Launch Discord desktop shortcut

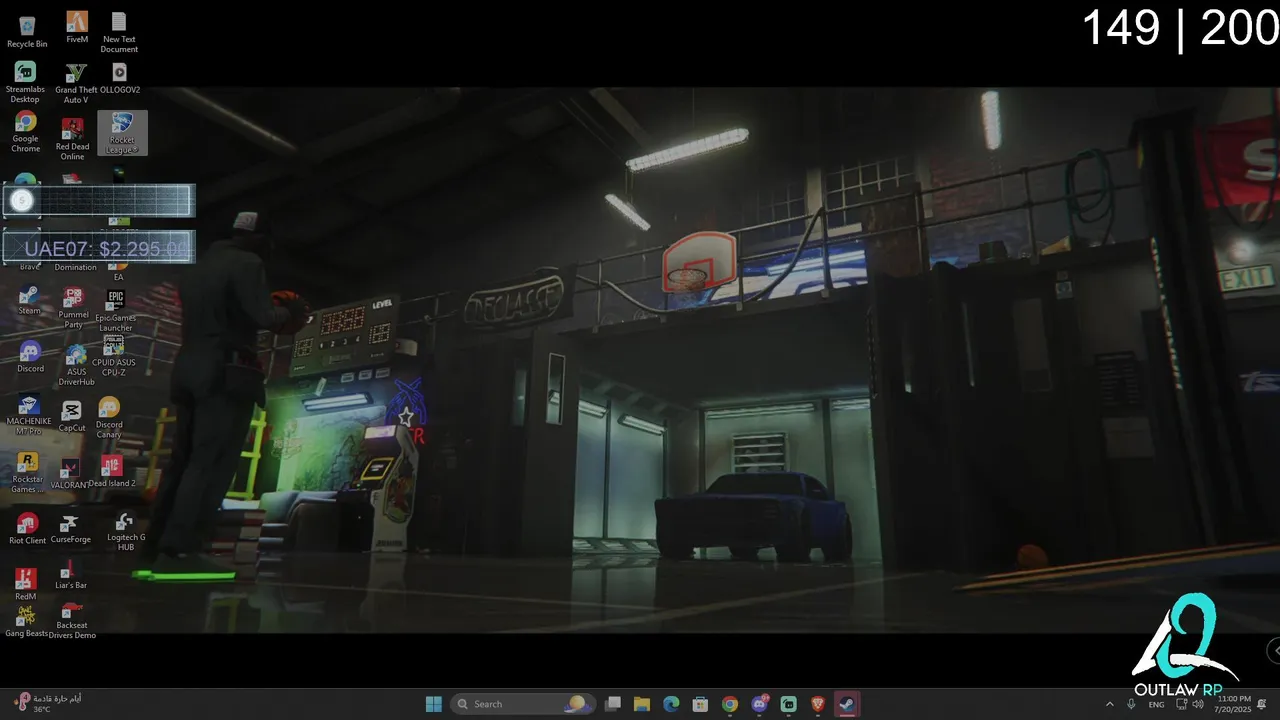pos(30,357)
